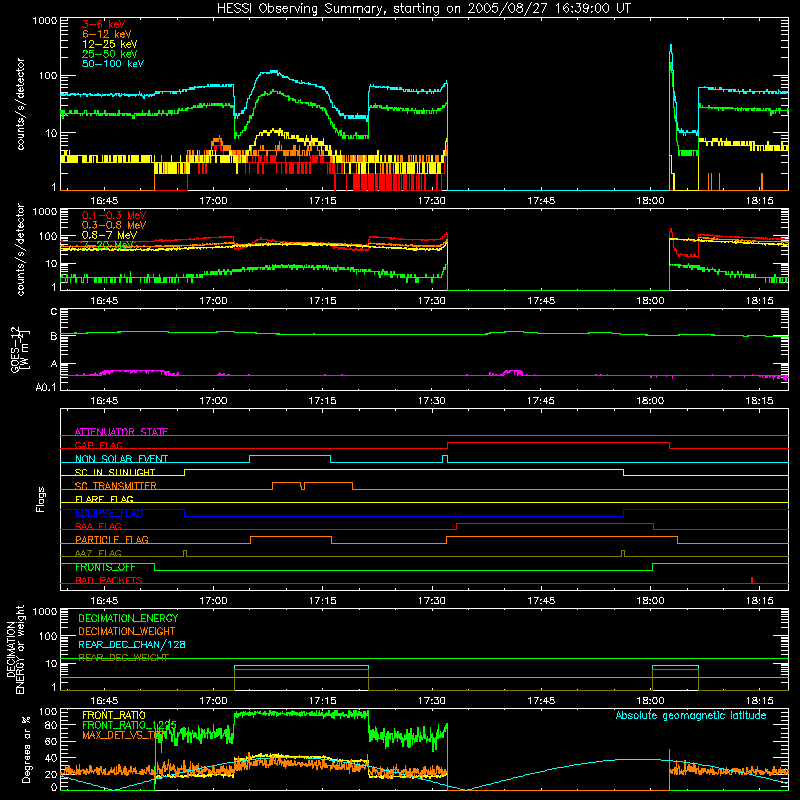
Task: Click the NON_SOLAR_EVENT flag label
Action: point(121,459)
